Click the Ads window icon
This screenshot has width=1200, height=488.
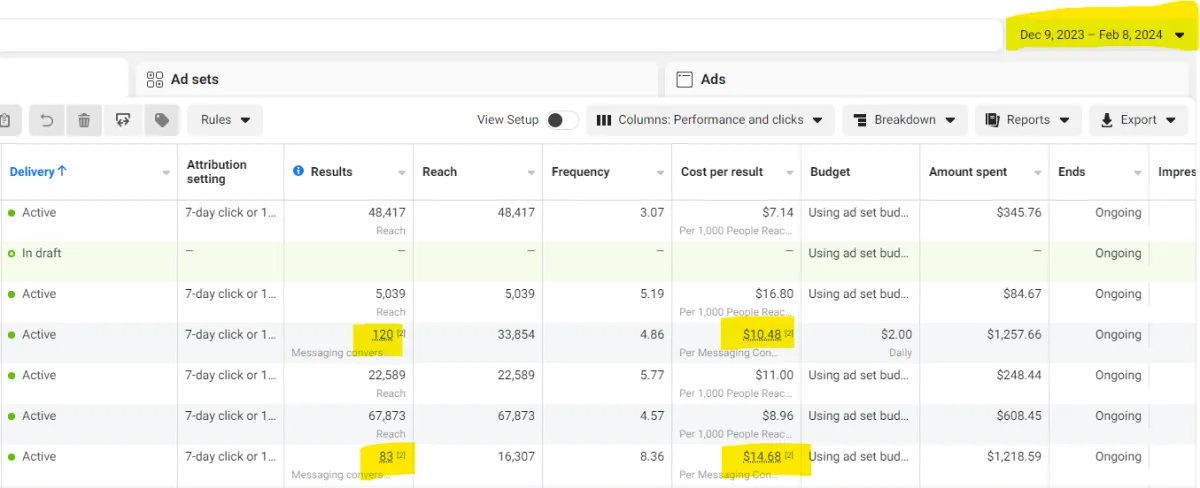pyautogui.click(x=685, y=79)
